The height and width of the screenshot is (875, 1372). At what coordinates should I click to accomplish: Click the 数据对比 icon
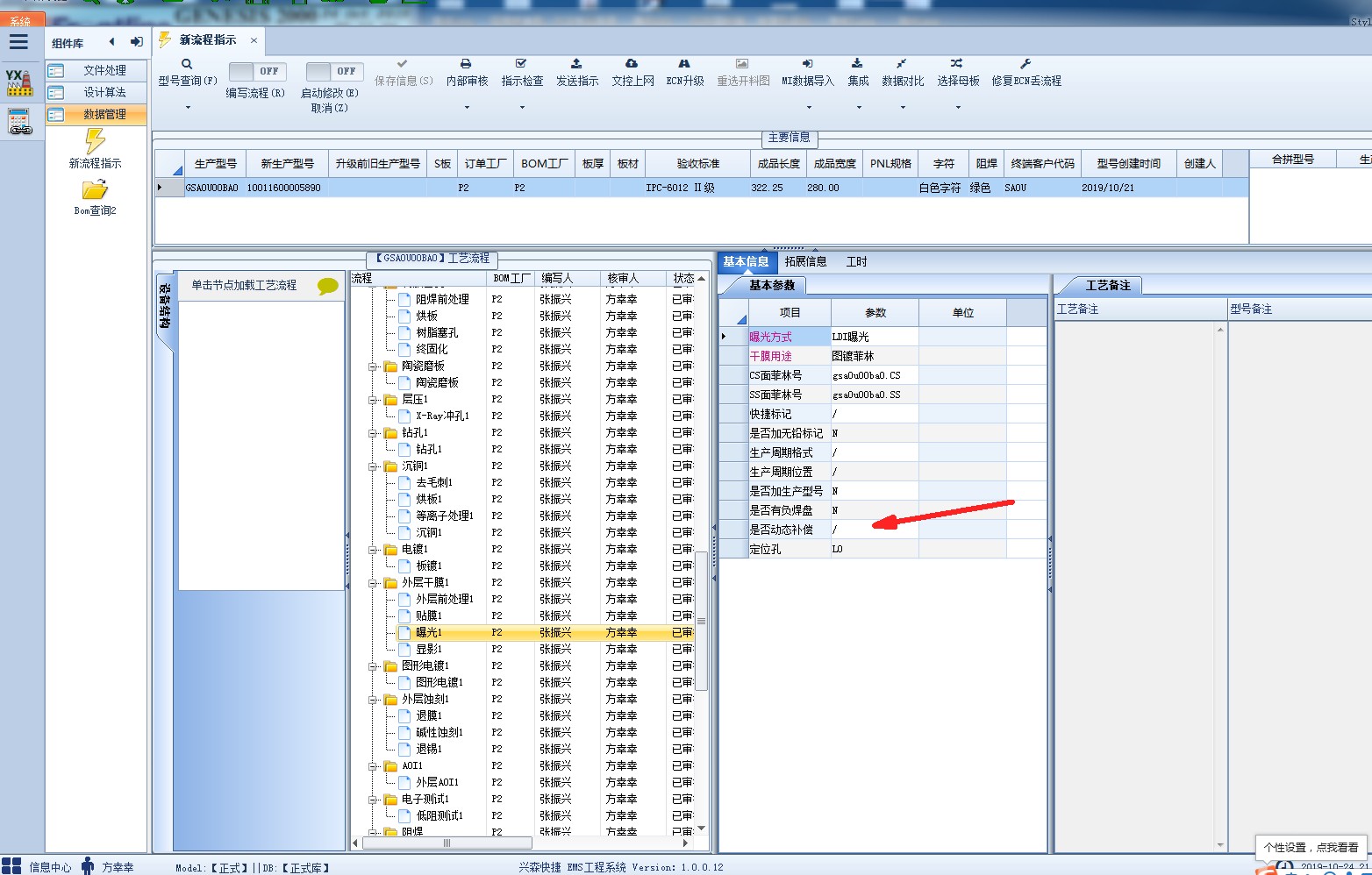(x=902, y=64)
